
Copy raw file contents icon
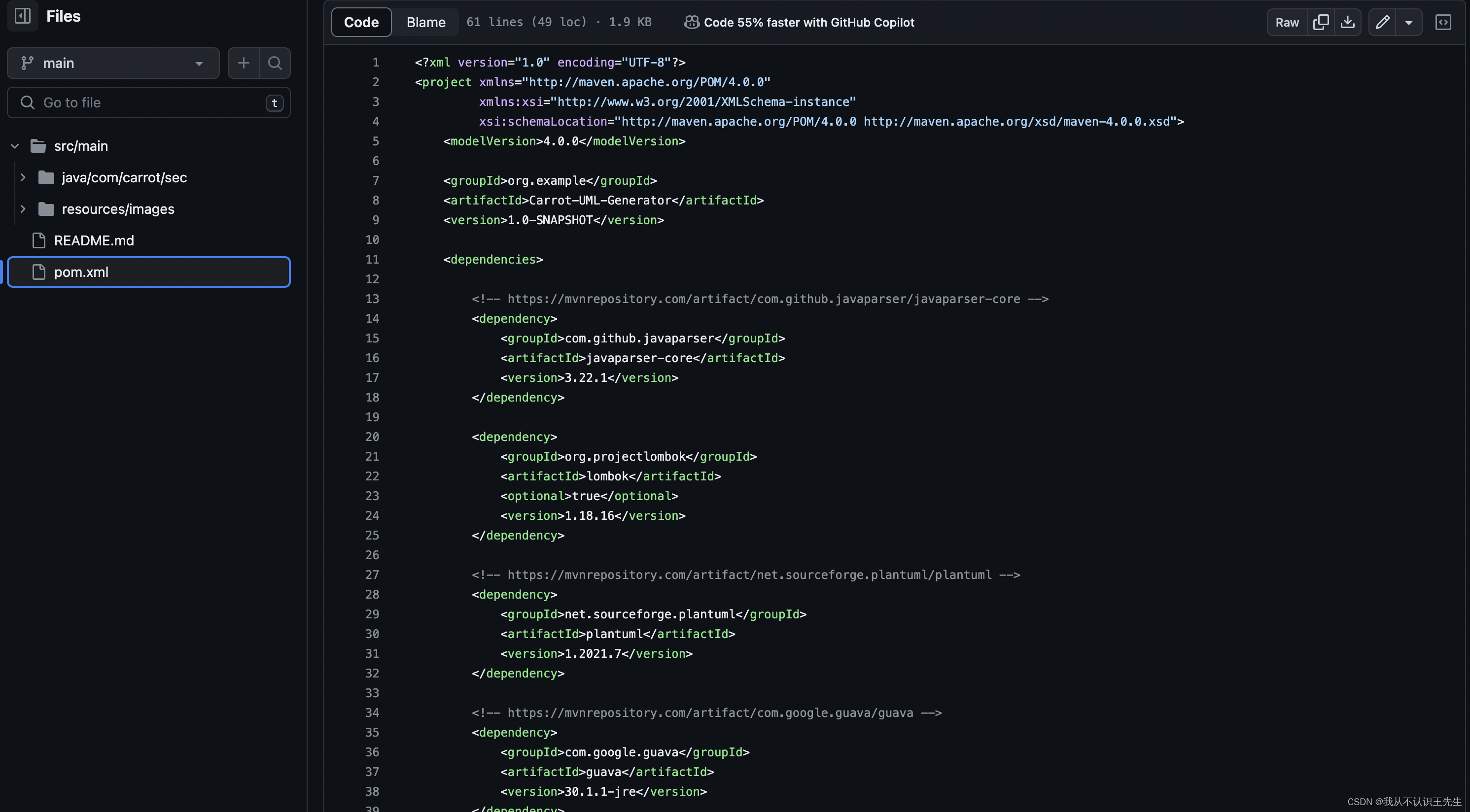tap(1321, 22)
